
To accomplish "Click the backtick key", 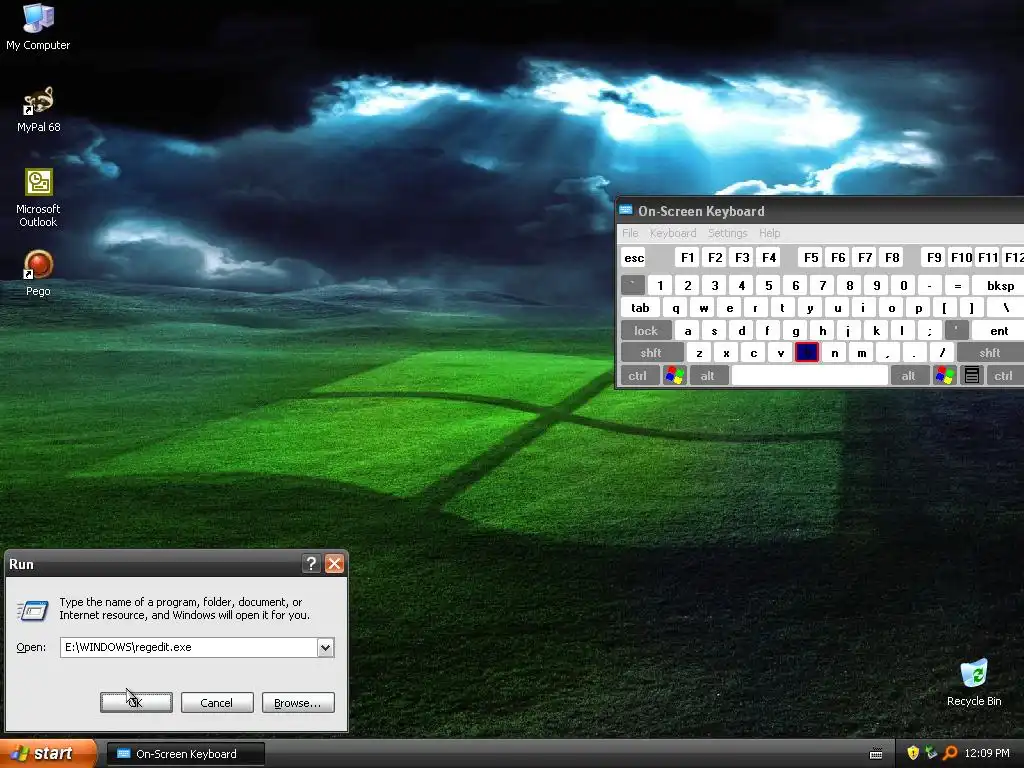I will 633,285.
